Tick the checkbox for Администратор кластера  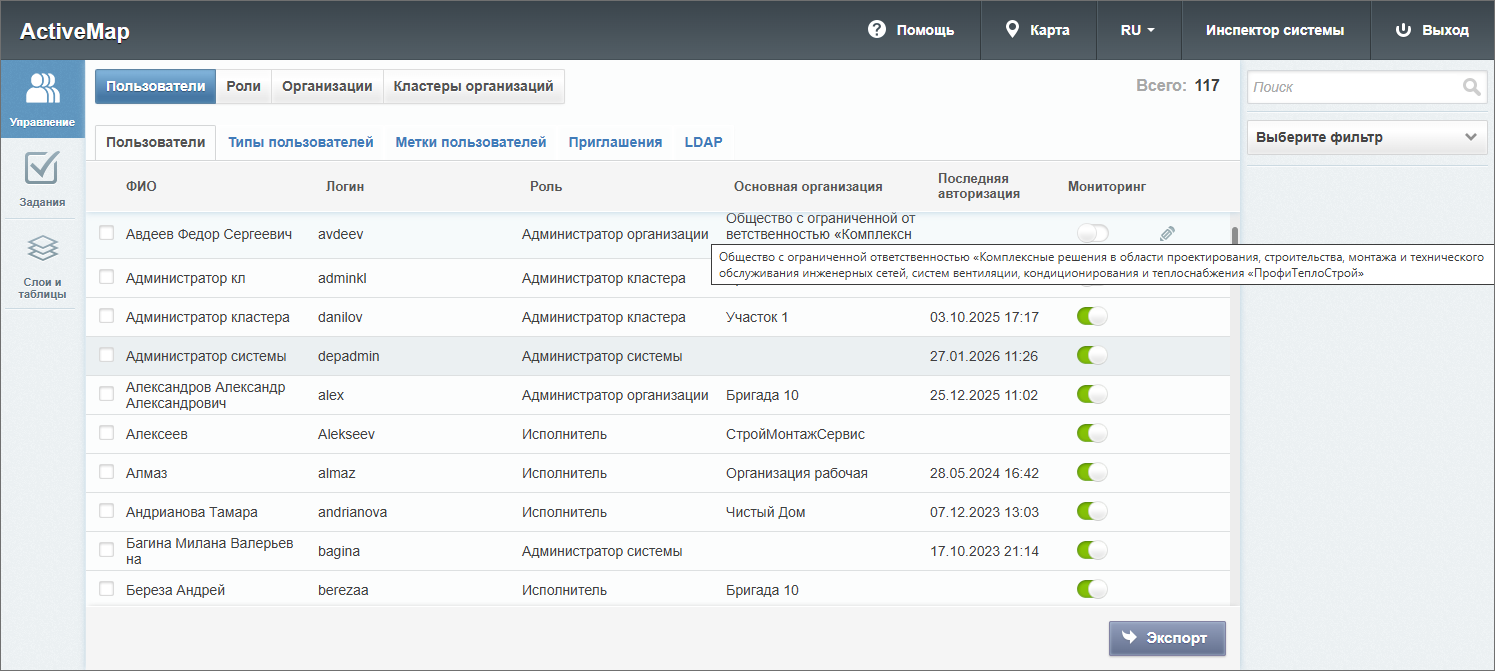point(107,317)
